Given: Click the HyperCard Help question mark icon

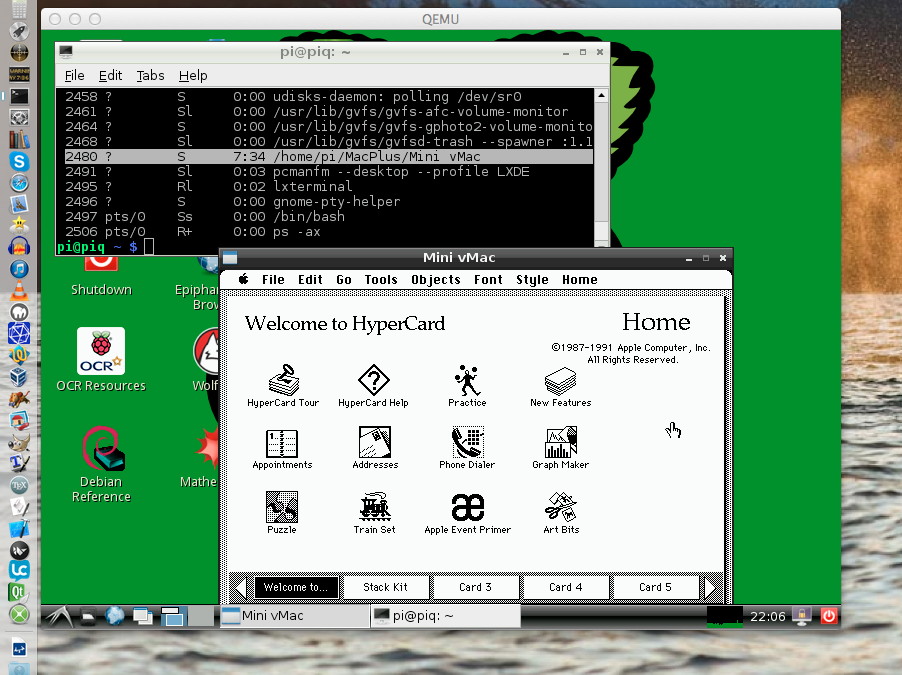Looking at the screenshot, I should pyautogui.click(x=373, y=382).
